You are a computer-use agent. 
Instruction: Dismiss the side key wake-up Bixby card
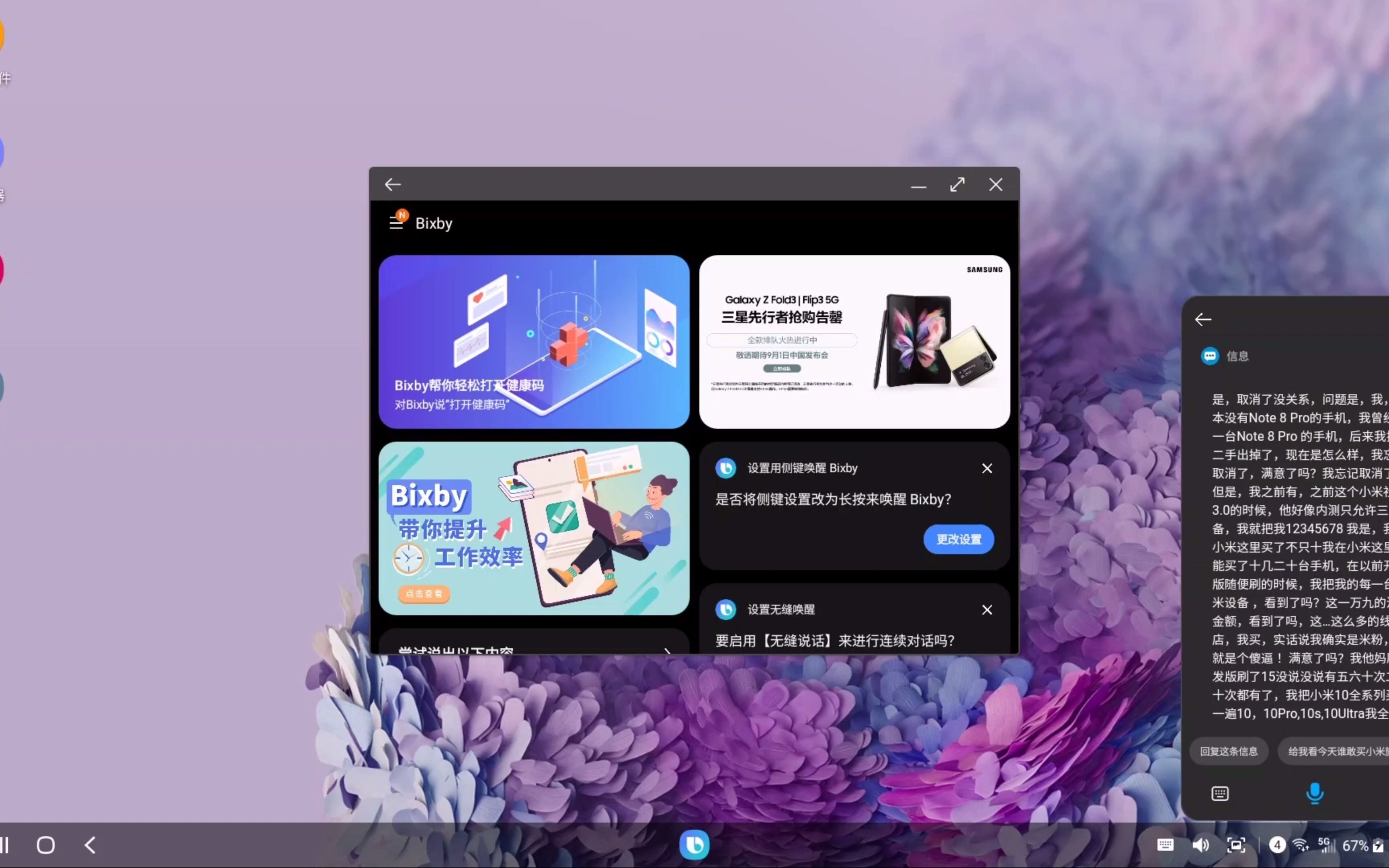coord(987,469)
